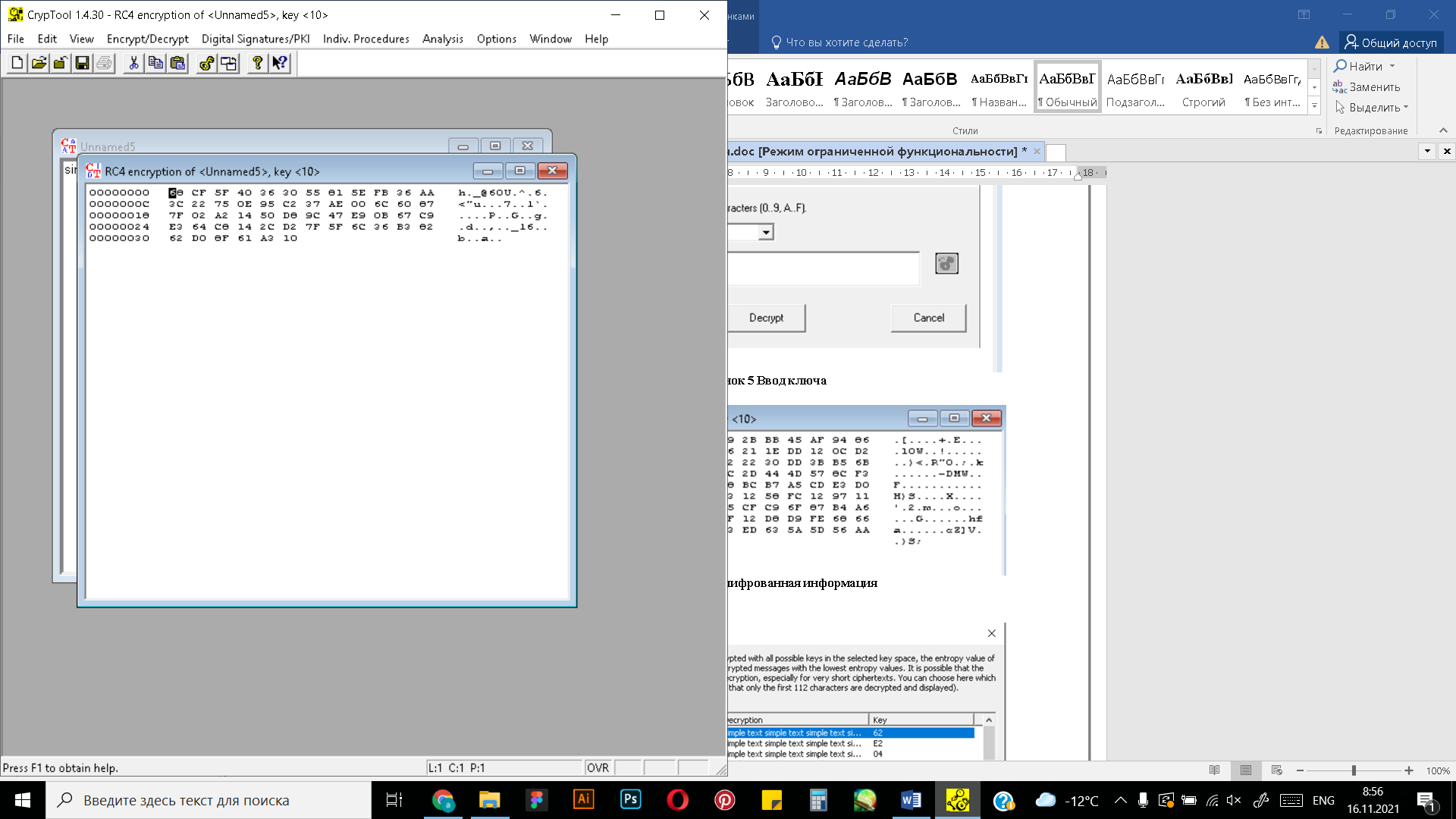This screenshot has width=1456, height=819.
Task: Click hex row offset 00000024
Action: pyautogui.click(x=120, y=227)
